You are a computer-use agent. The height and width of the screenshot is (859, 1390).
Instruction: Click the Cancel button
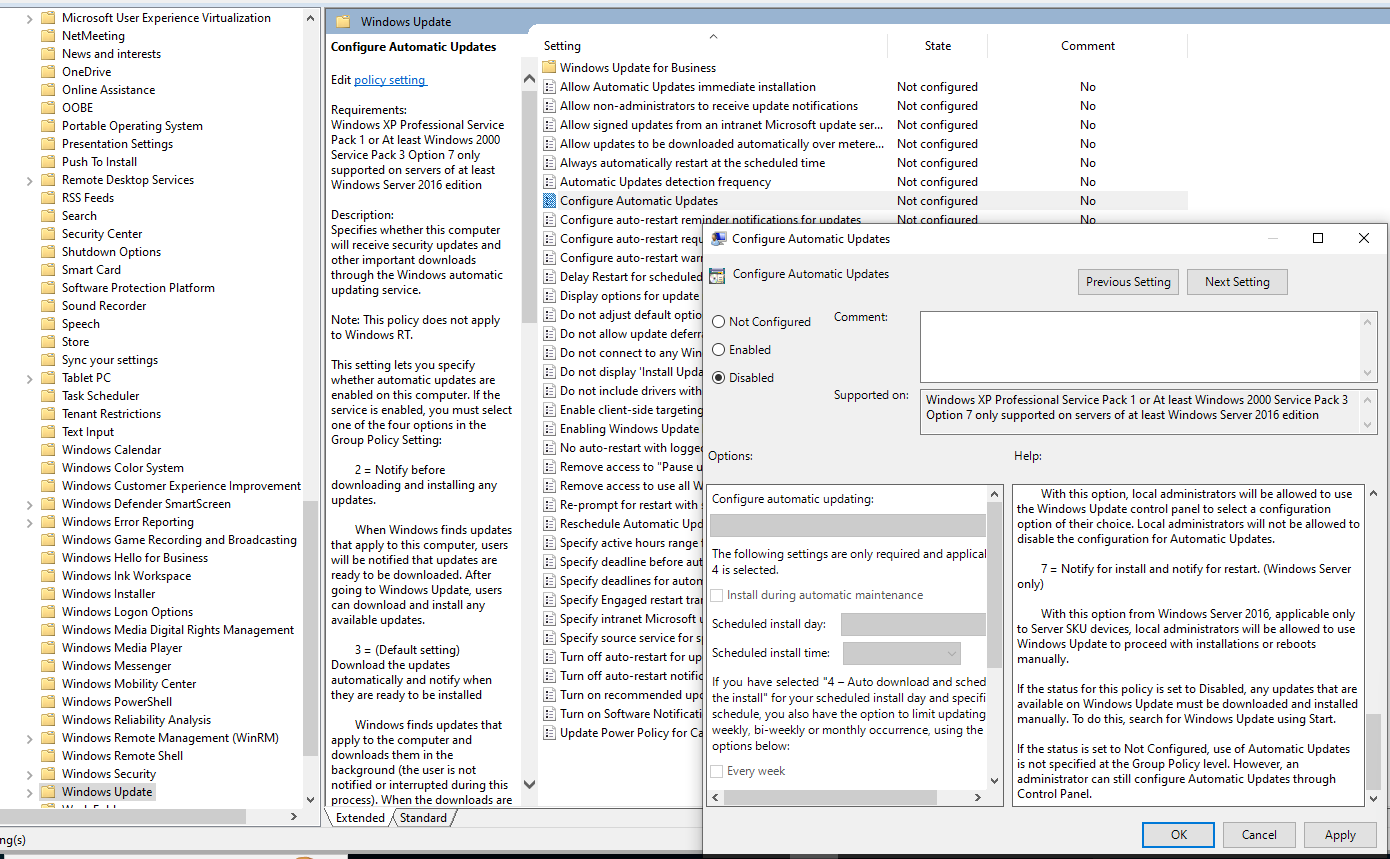click(1259, 835)
